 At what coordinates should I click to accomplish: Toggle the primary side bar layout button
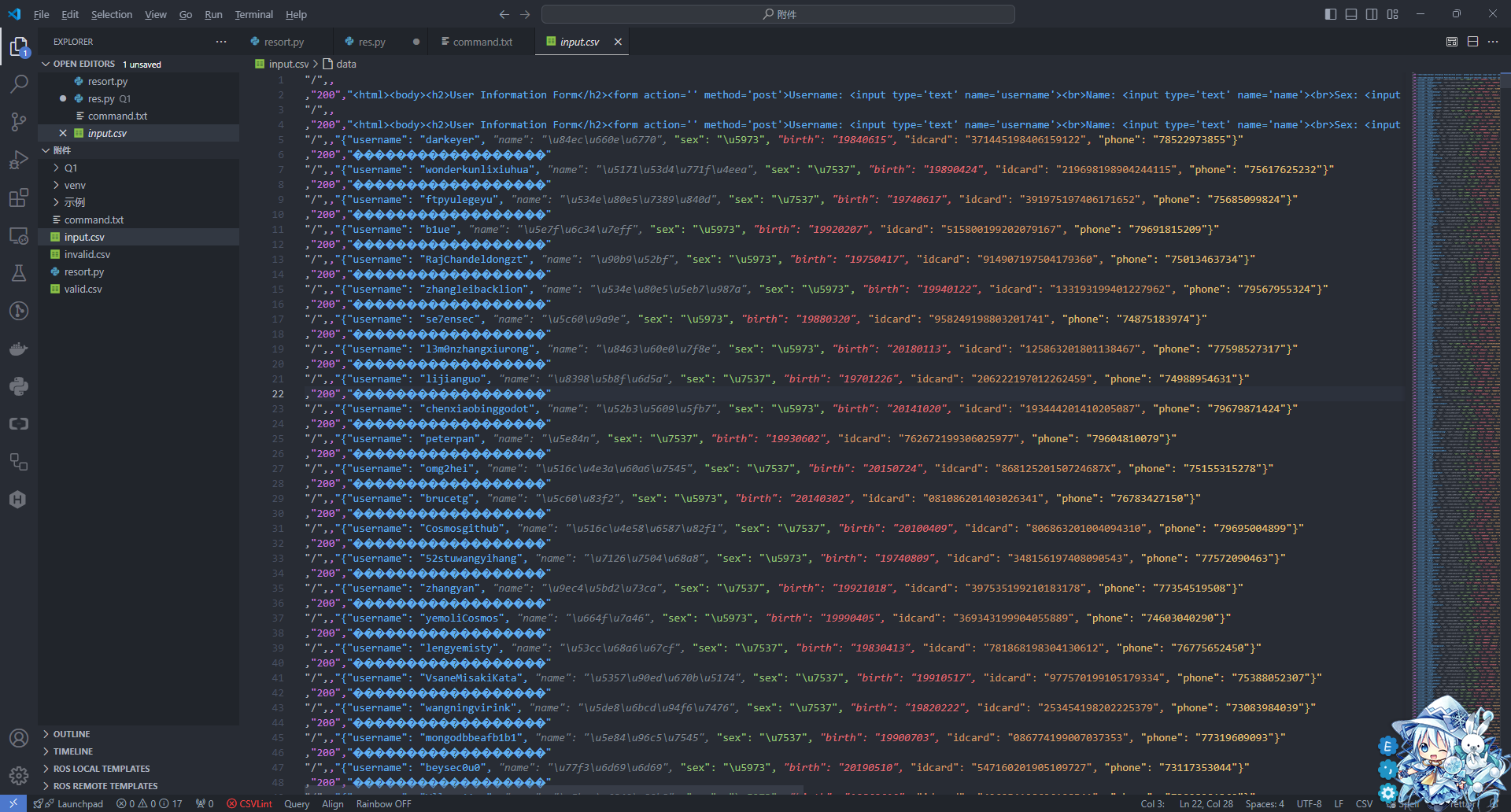click(x=1331, y=14)
